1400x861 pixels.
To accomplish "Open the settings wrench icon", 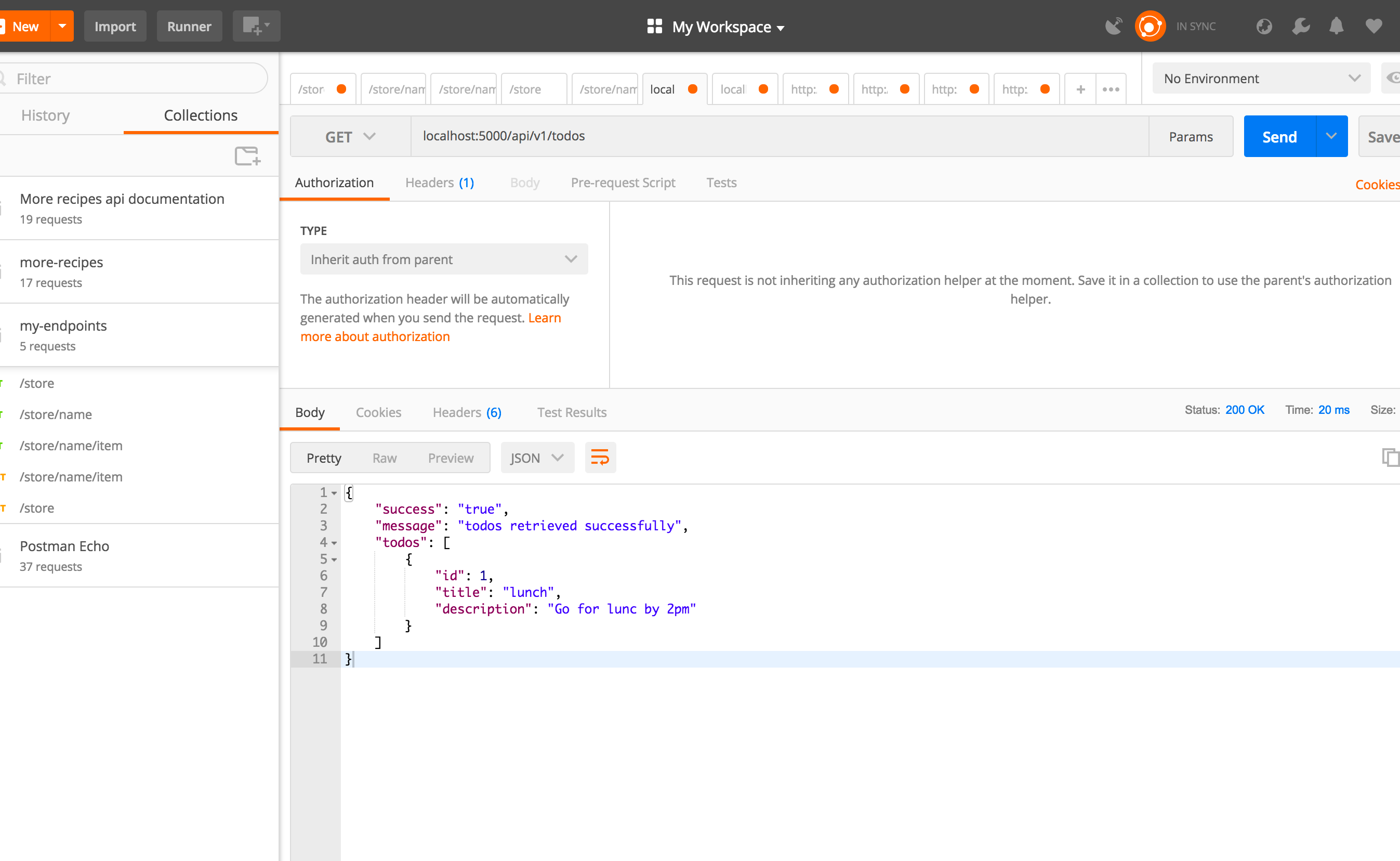I will [x=1300, y=26].
